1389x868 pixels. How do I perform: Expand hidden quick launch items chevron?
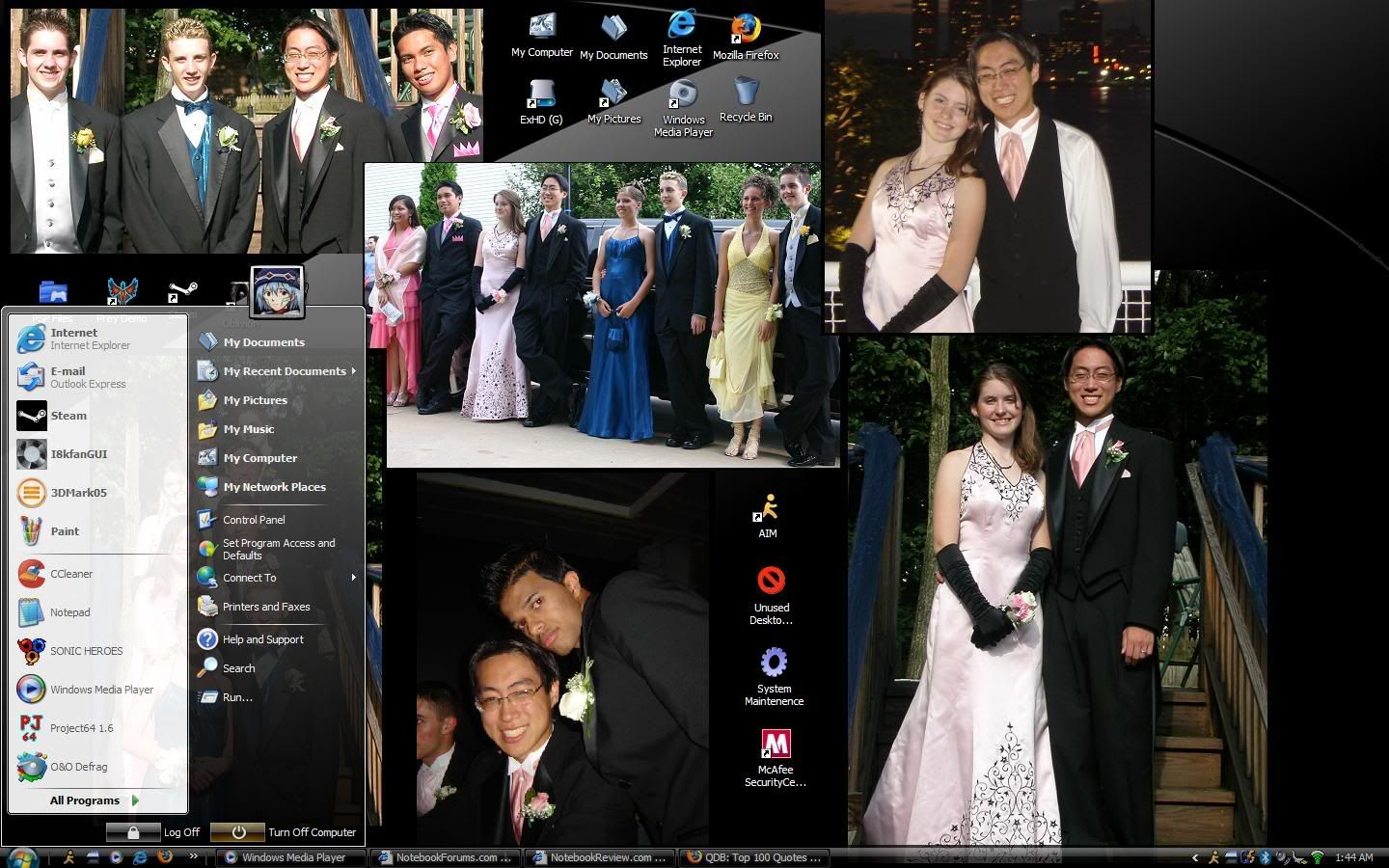(x=193, y=856)
